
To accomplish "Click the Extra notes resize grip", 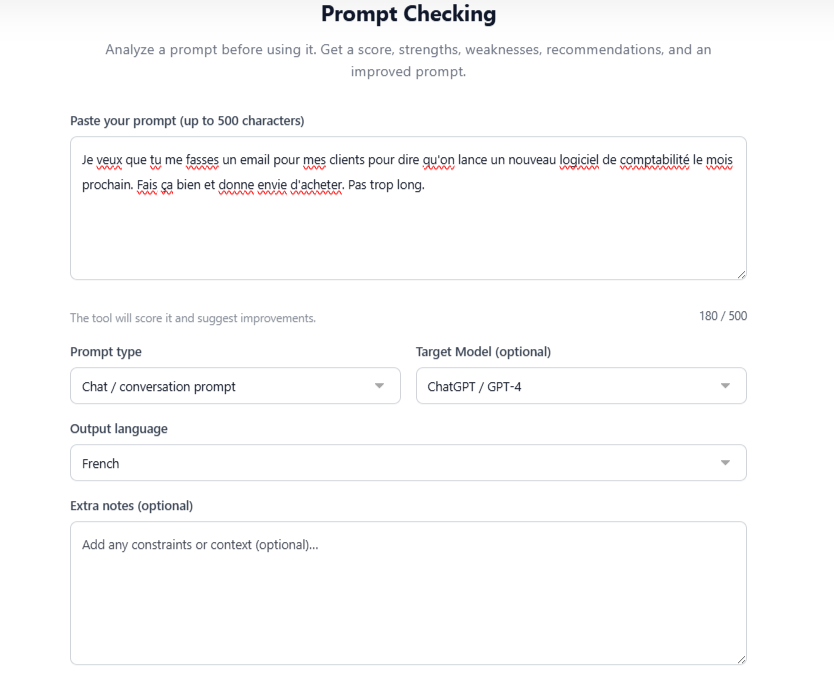I will point(741,658).
